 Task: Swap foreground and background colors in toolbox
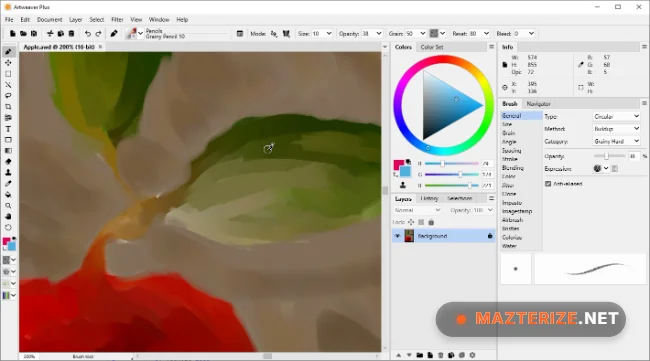tap(14, 239)
